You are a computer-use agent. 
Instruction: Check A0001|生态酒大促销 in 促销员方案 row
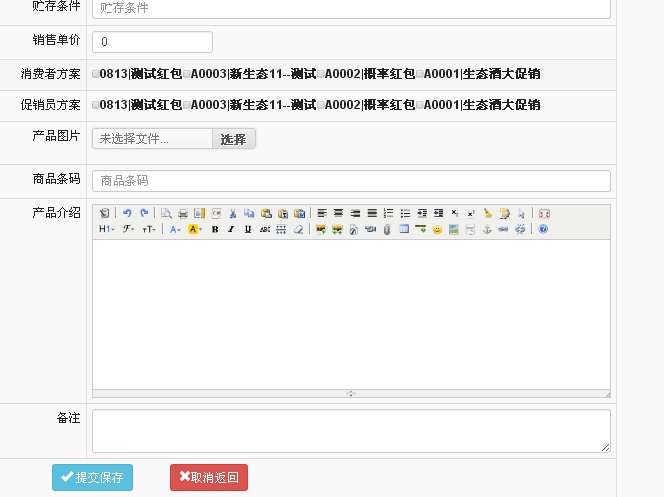420,105
